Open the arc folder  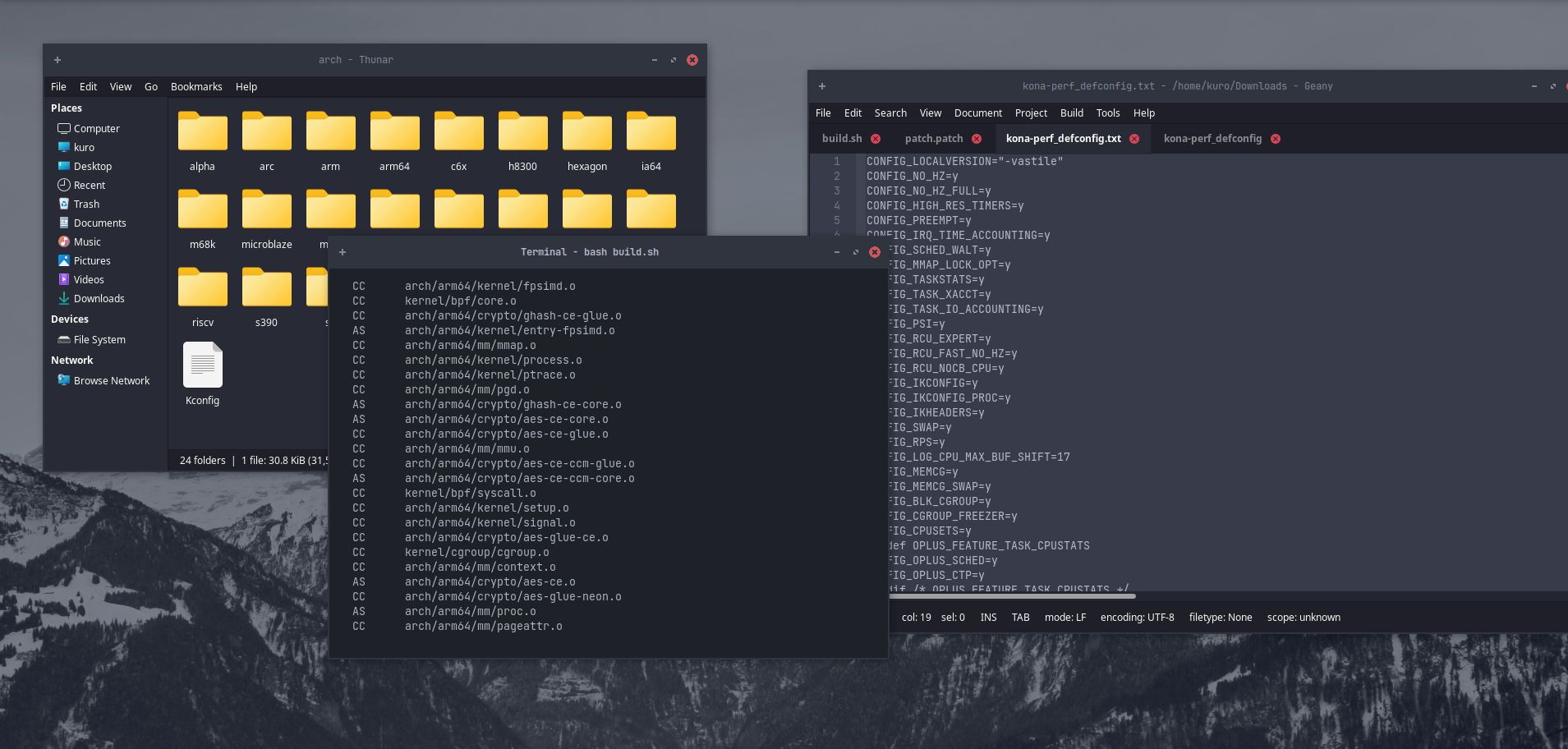pyautogui.click(x=266, y=131)
